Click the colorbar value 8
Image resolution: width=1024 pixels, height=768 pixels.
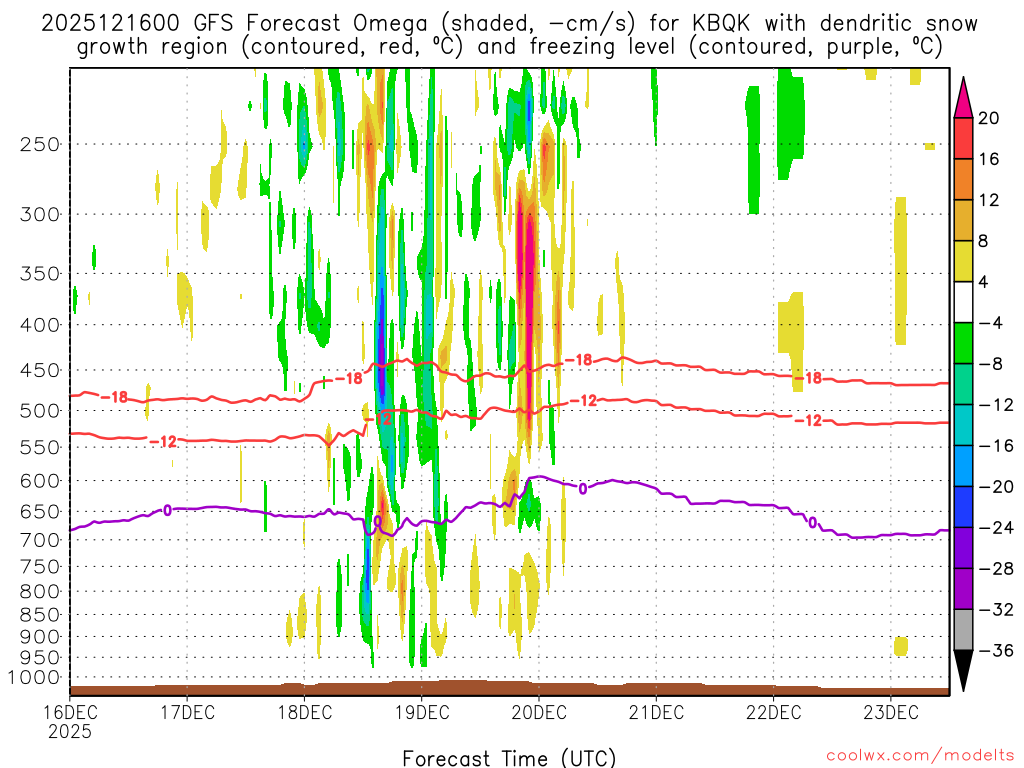pos(984,242)
